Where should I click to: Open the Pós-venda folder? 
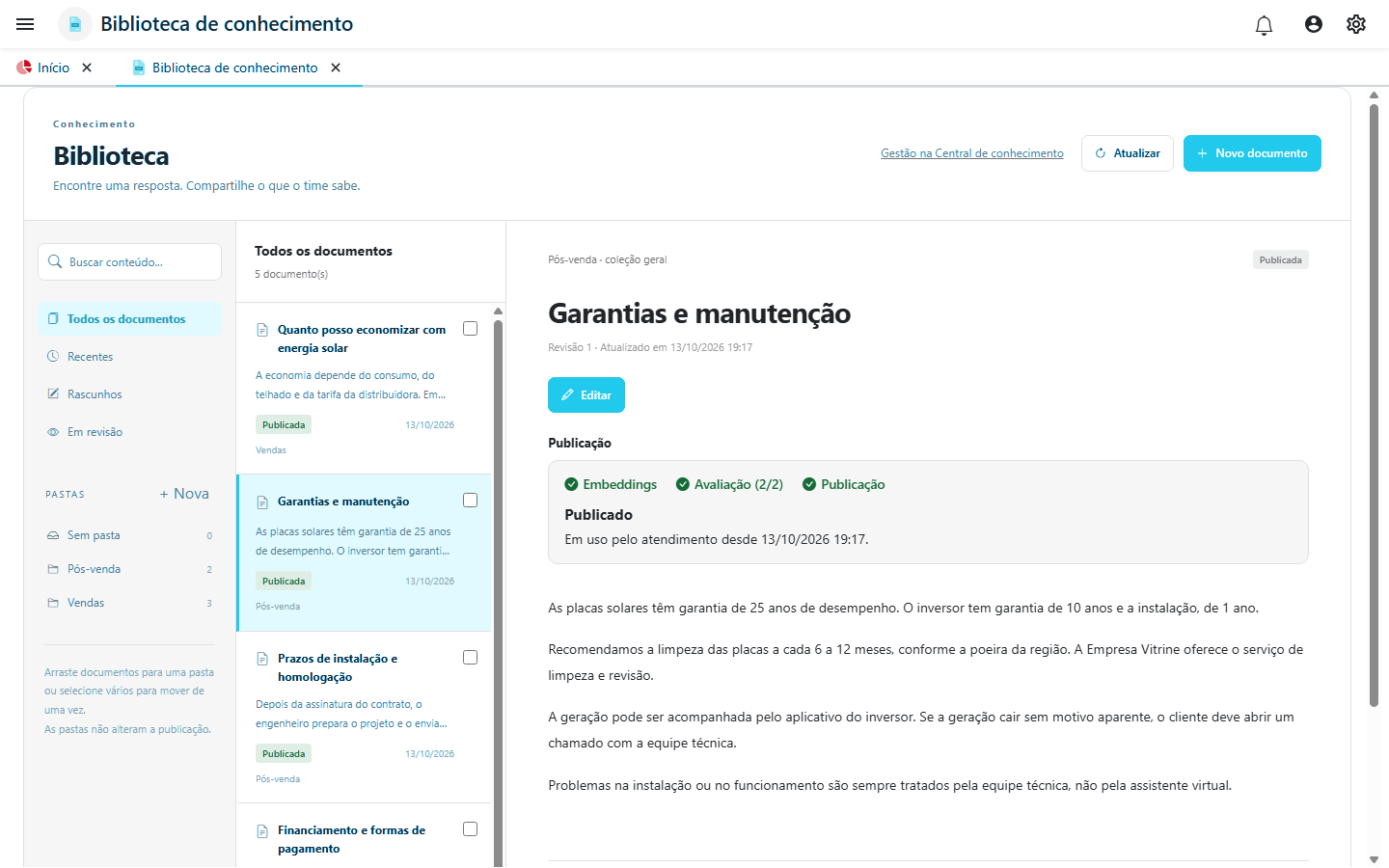[130, 569]
